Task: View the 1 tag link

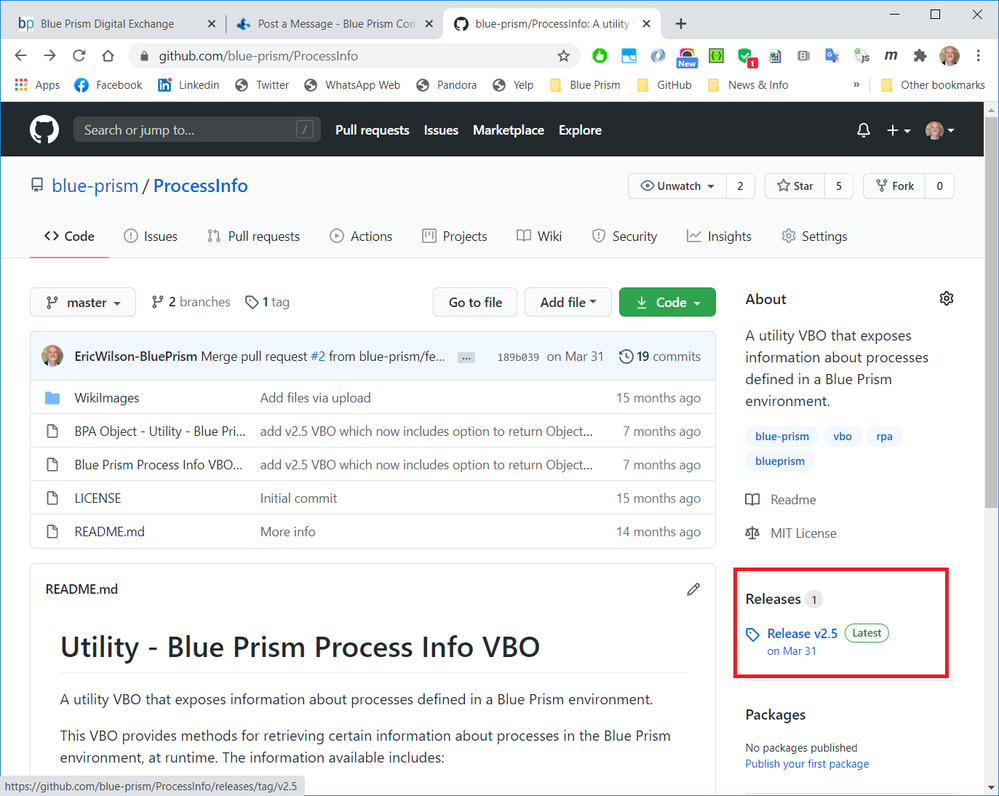Action: point(268,302)
